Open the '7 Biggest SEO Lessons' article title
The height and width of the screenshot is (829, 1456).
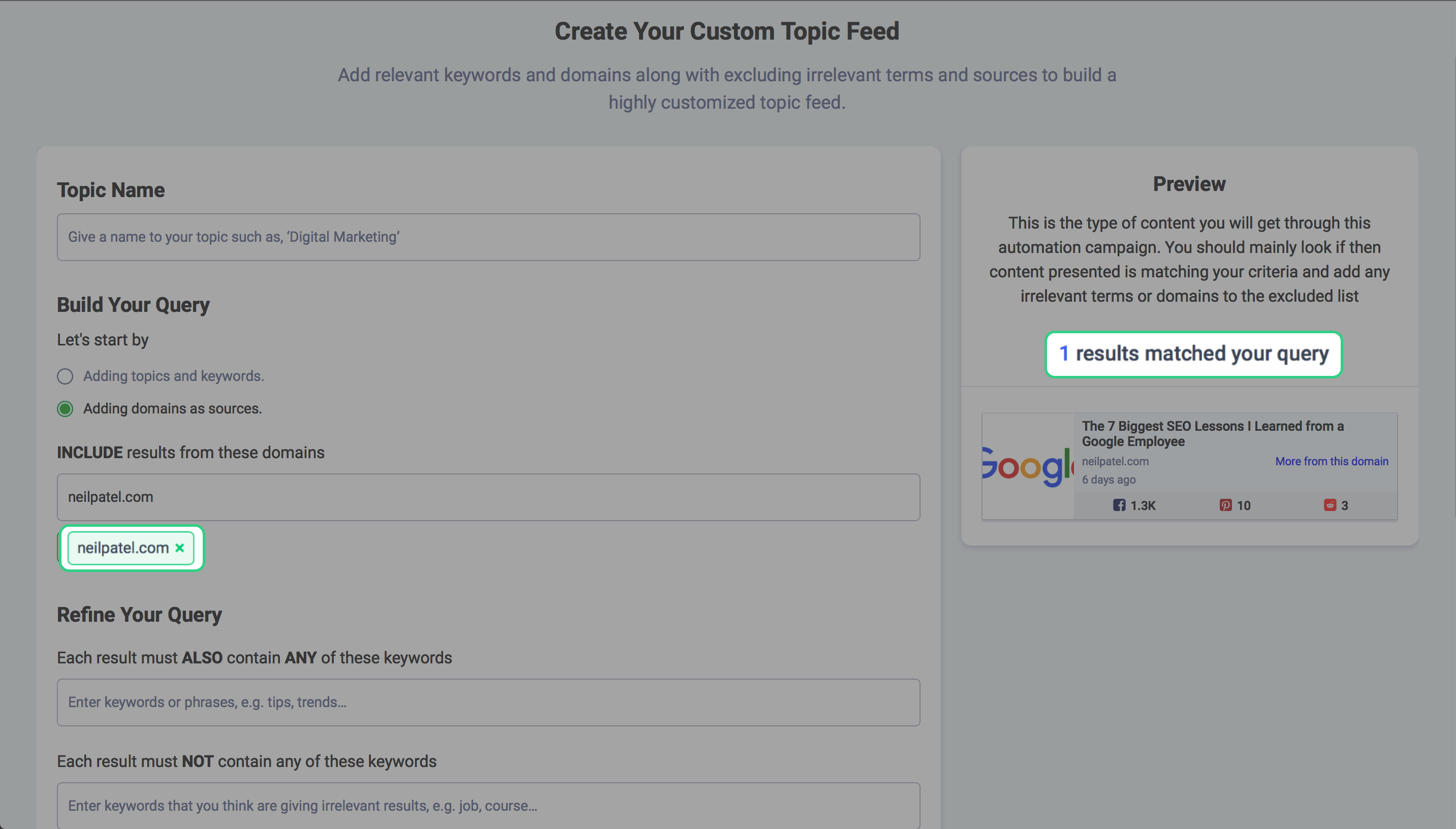point(1212,433)
